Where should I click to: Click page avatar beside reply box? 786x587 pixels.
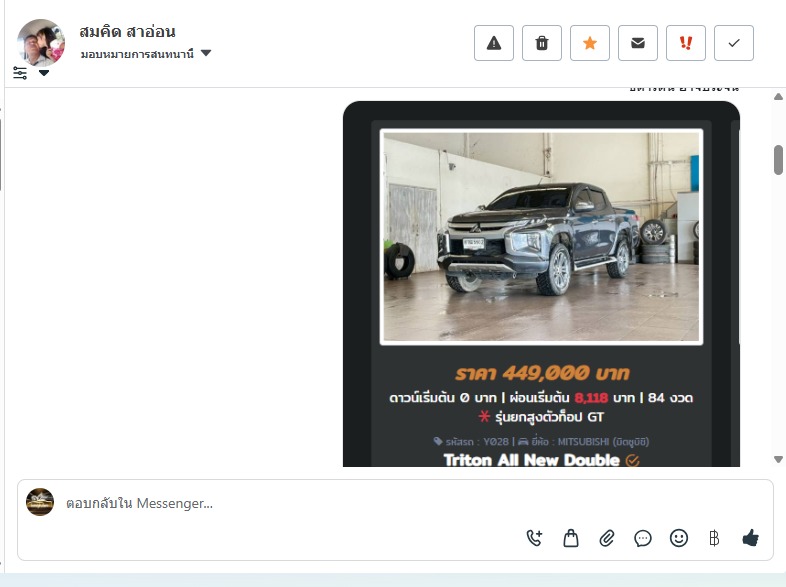pyautogui.click(x=40, y=502)
